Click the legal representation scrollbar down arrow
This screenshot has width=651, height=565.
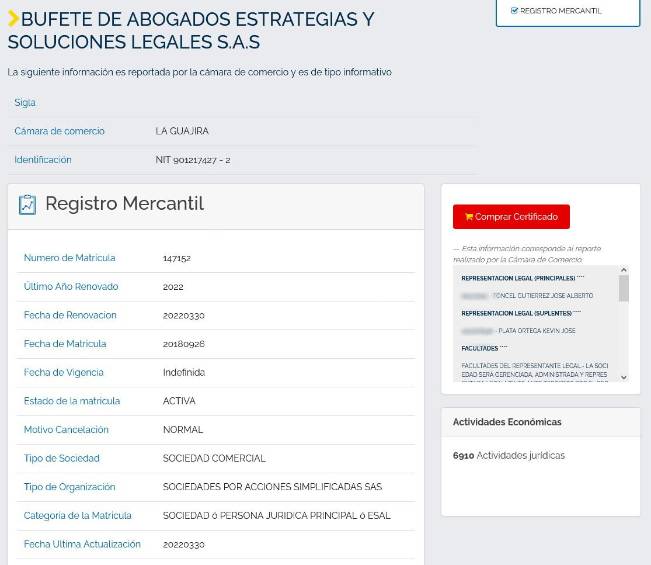pyautogui.click(x=623, y=377)
